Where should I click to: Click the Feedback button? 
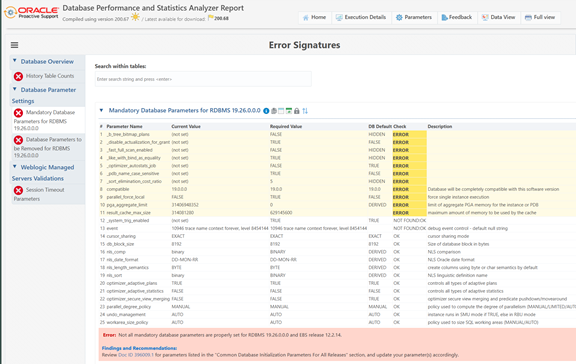pyautogui.click(x=457, y=17)
